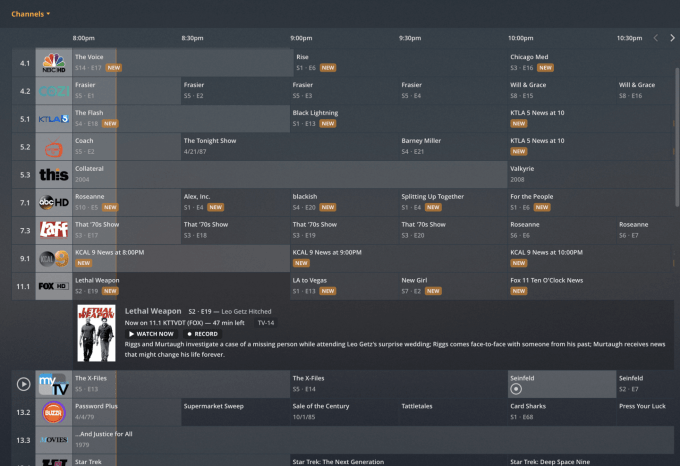Select Star Trek: The Next Generation
This screenshot has height=466, width=680.
(399, 460)
